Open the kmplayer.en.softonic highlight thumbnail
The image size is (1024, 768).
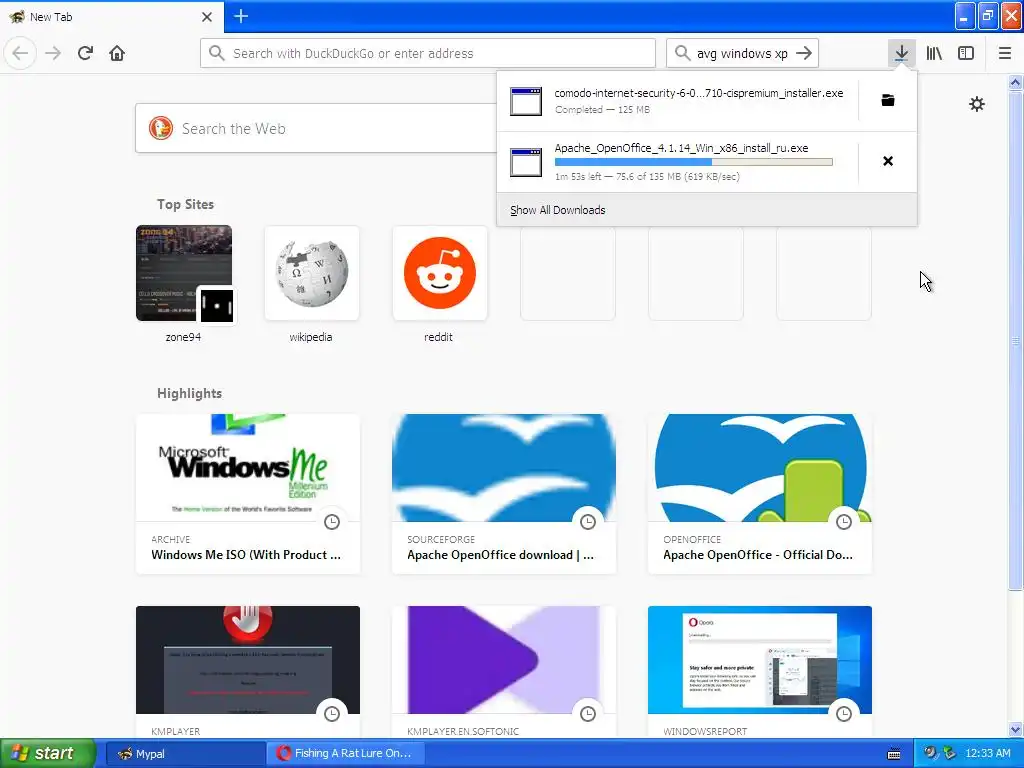pos(504,660)
